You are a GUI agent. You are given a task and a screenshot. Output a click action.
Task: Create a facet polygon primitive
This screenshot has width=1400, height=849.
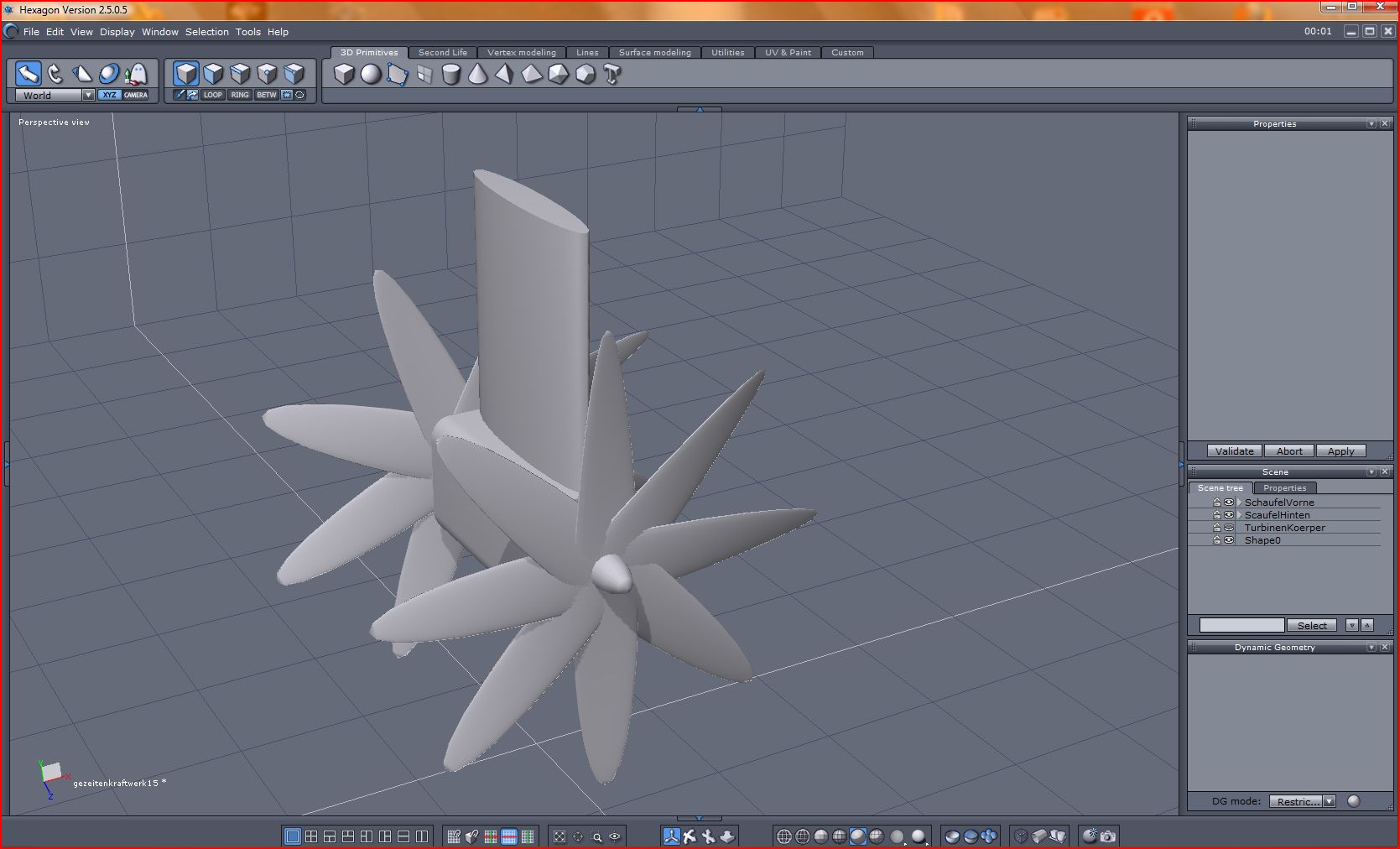point(398,75)
